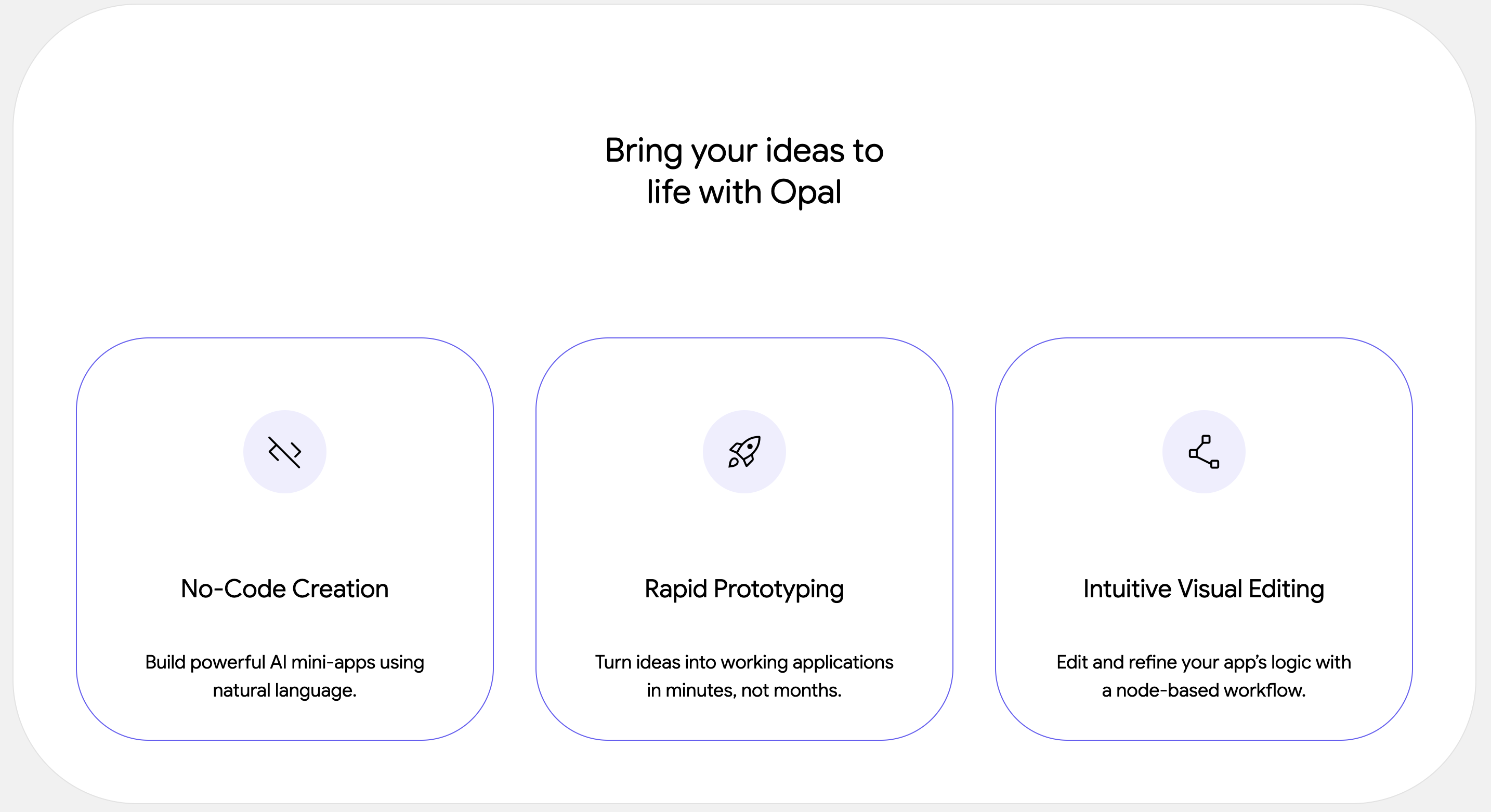Click the "a node-based workflow." text line
Screen dimensions: 1491x812
(x=1204, y=690)
